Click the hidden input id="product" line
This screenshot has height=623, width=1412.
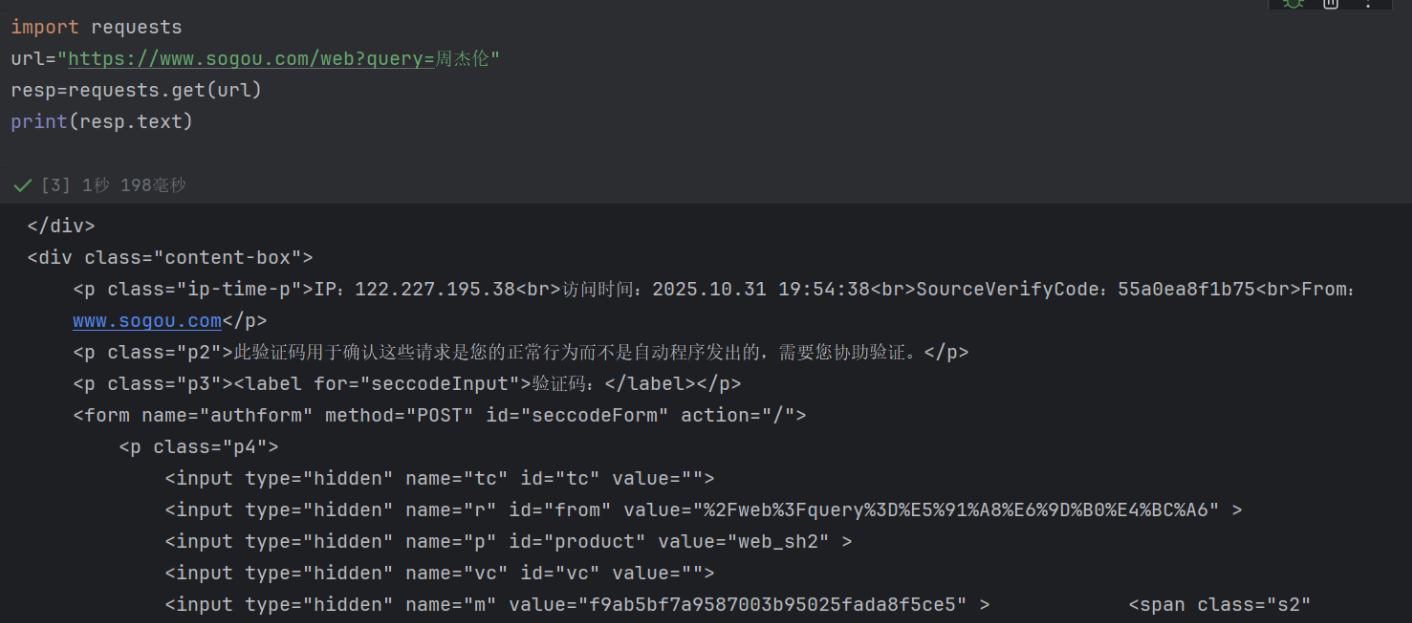pos(509,542)
